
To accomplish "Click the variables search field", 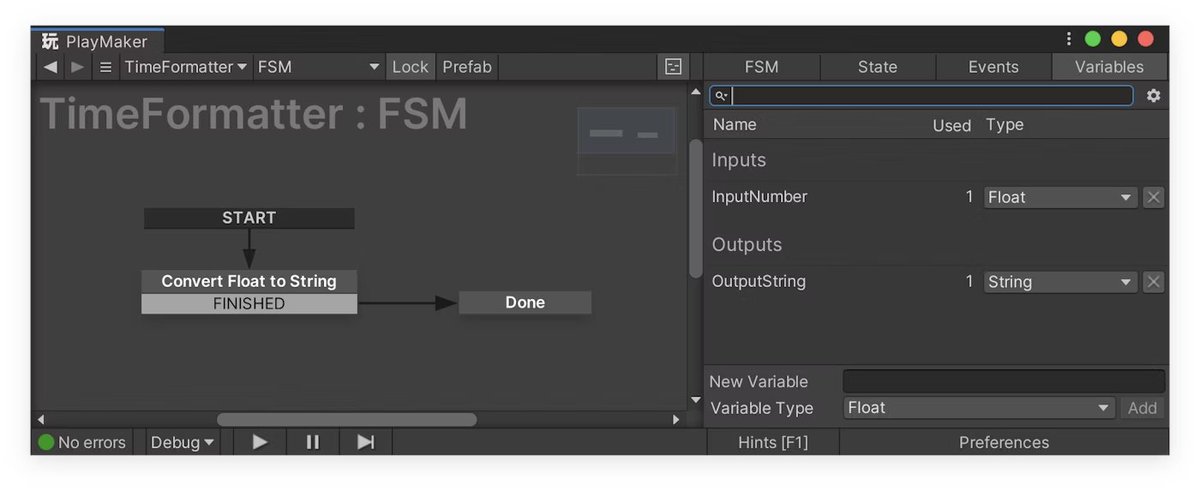I will (x=921, y=96).
